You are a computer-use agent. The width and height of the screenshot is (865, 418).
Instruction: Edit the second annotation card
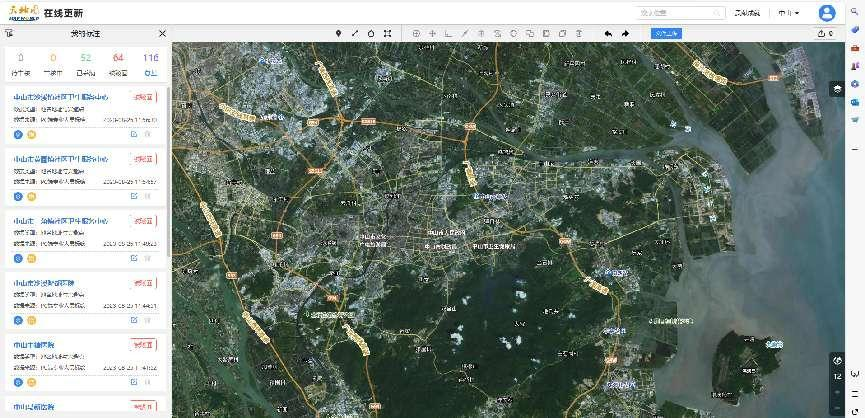pos(134,196)
